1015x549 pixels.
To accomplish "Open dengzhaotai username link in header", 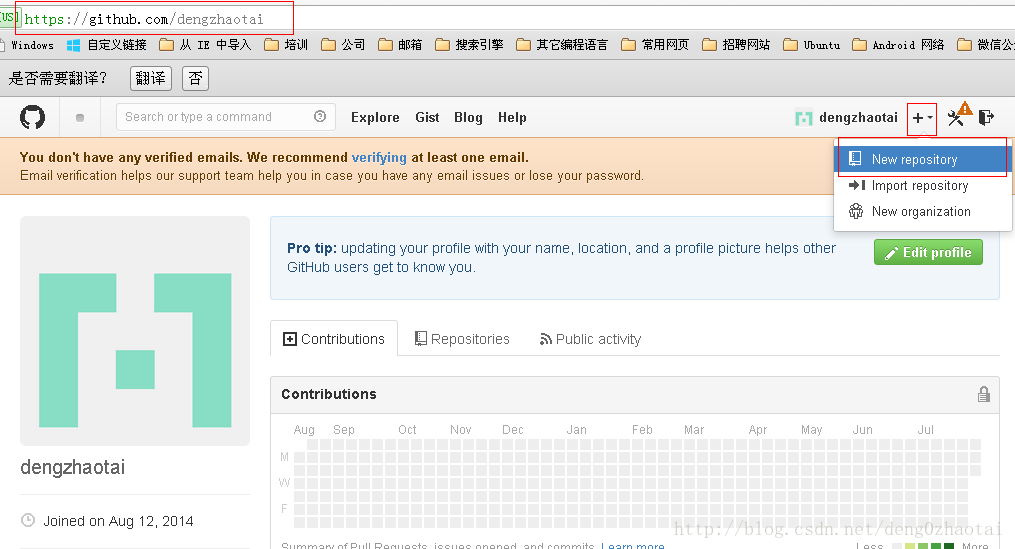I will 858,118.
